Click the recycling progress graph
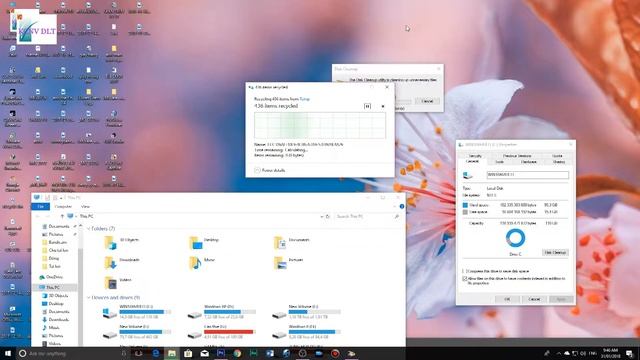 (x=320, y=125)
